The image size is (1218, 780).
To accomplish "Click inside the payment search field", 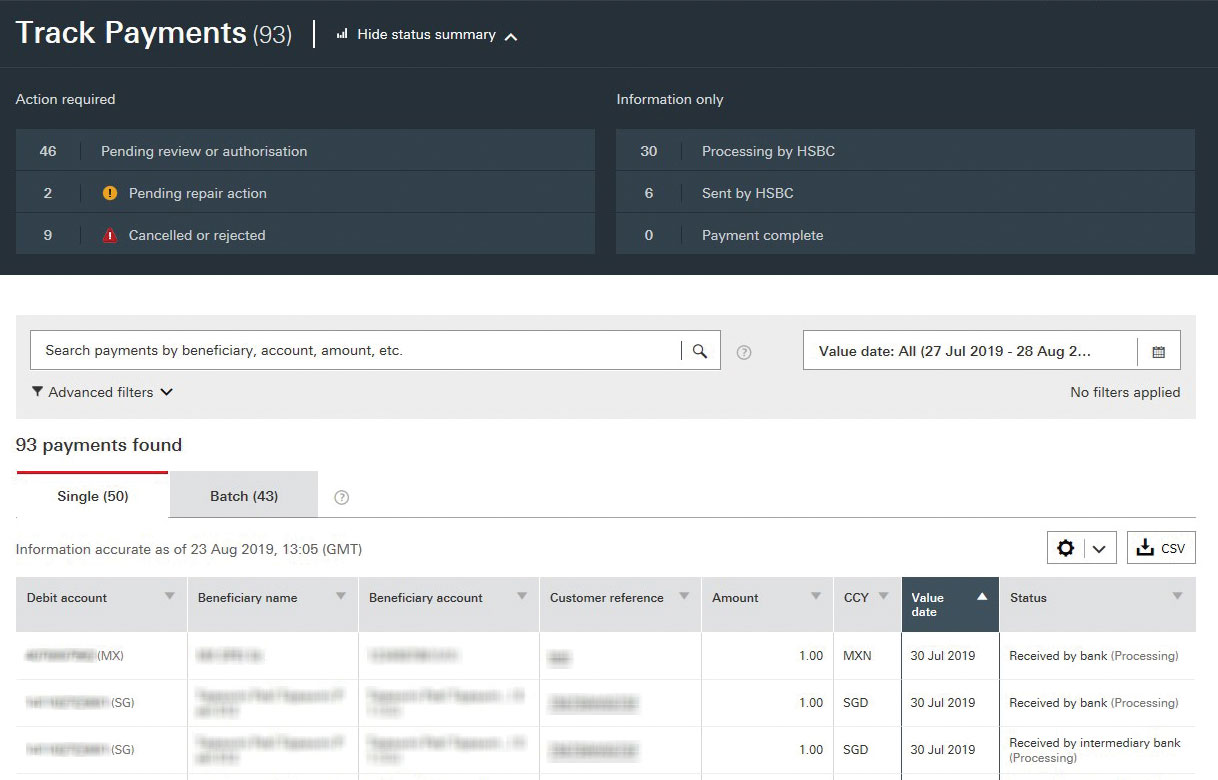I will pyautogui.click(x=350, y=350).
